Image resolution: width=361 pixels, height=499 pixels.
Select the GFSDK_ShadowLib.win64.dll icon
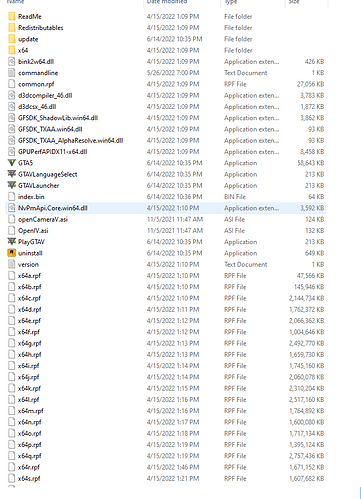(12, 118)
